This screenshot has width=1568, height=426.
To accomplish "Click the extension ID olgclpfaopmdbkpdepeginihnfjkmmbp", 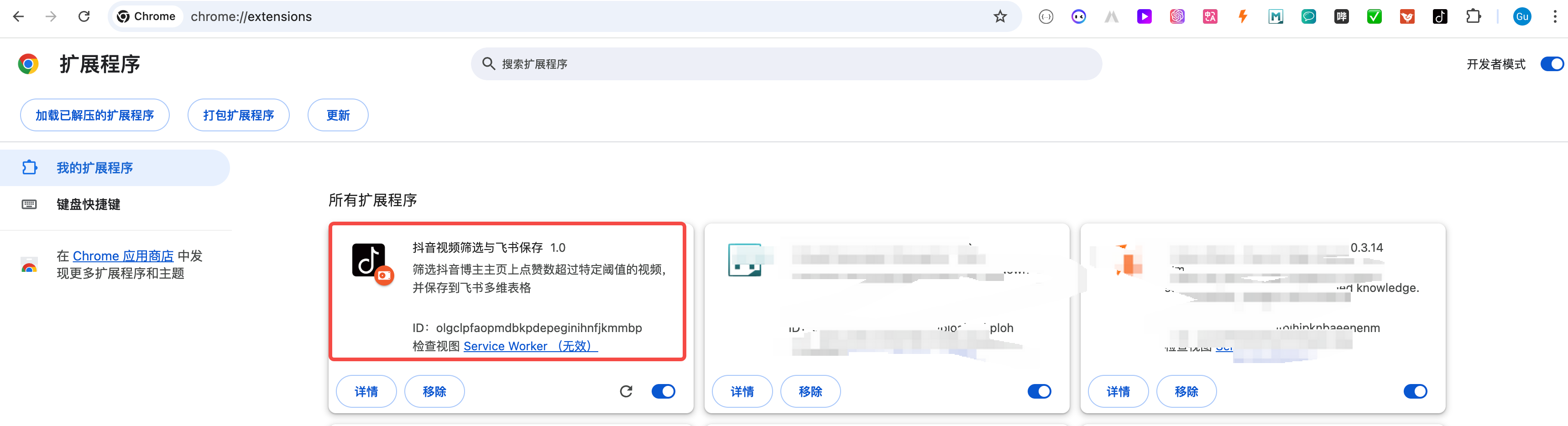I will 538,328.
